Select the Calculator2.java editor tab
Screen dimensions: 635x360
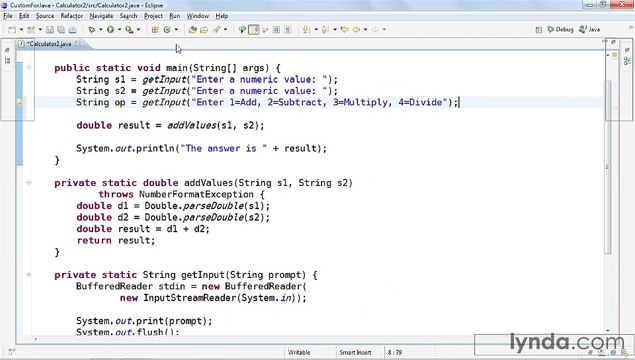49,44
